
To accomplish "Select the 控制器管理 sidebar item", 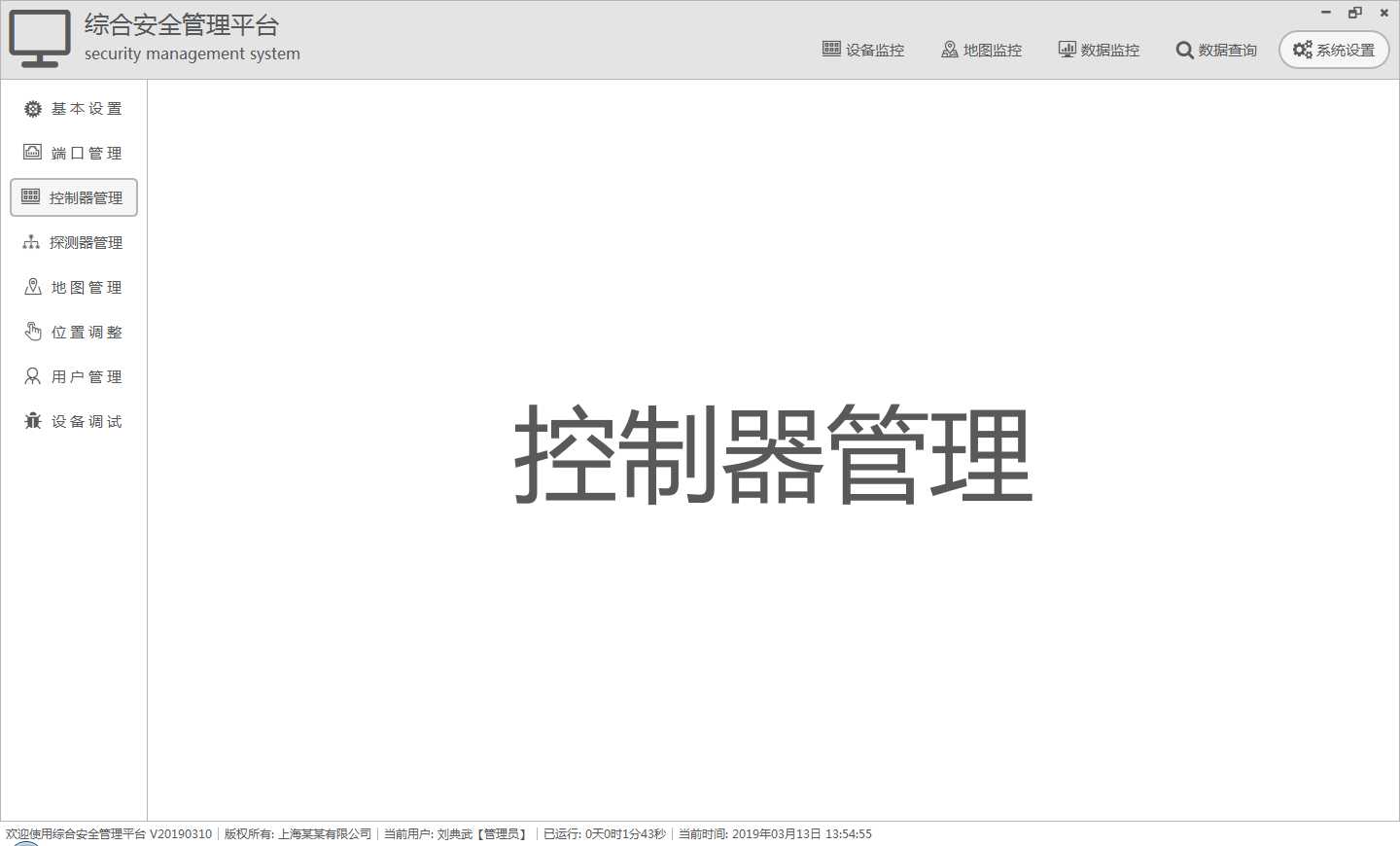I will (74, 197).
